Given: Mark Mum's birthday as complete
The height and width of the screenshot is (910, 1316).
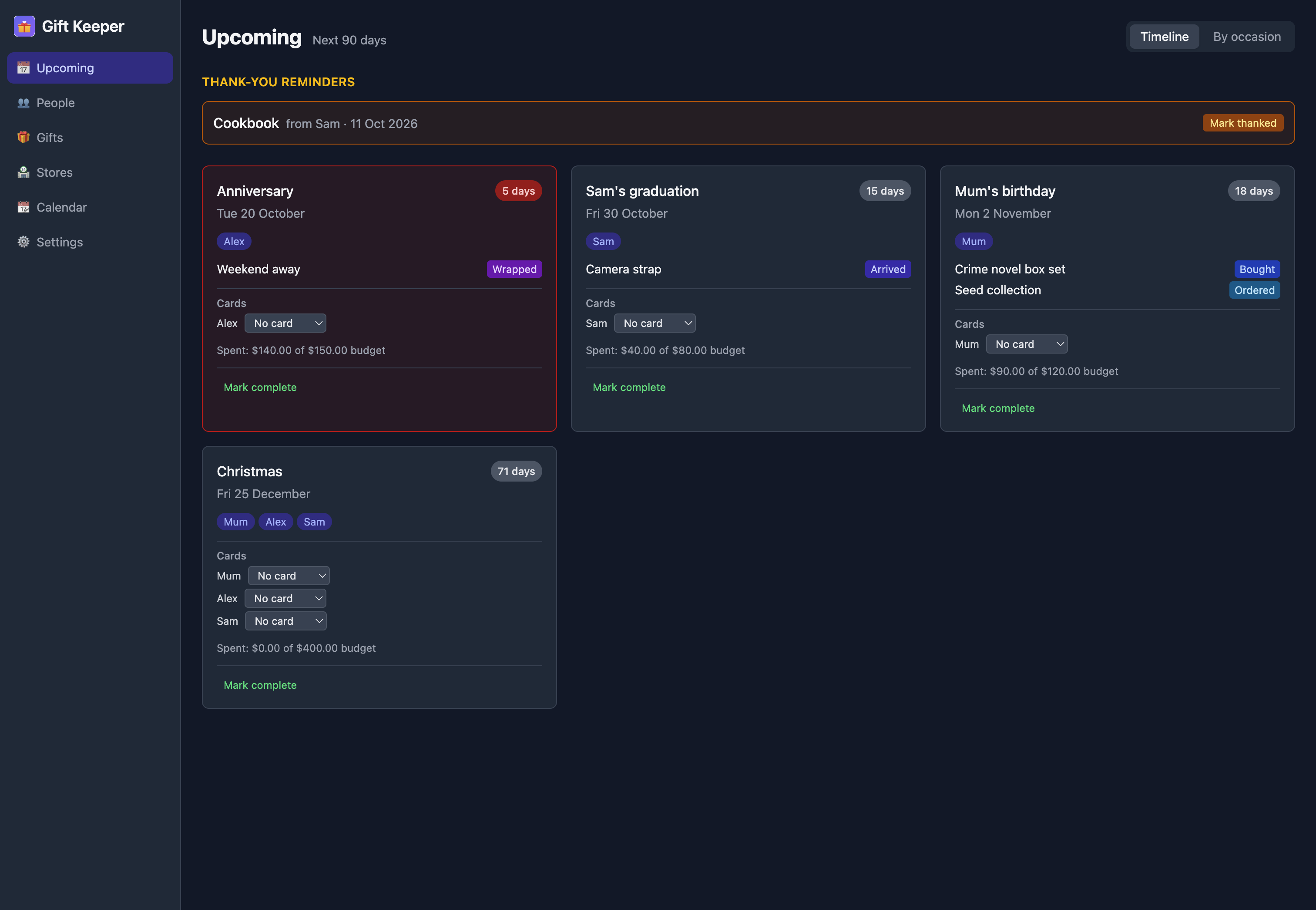Looking at the screenshot, I should pyautogui.click(x=998, y=408).
